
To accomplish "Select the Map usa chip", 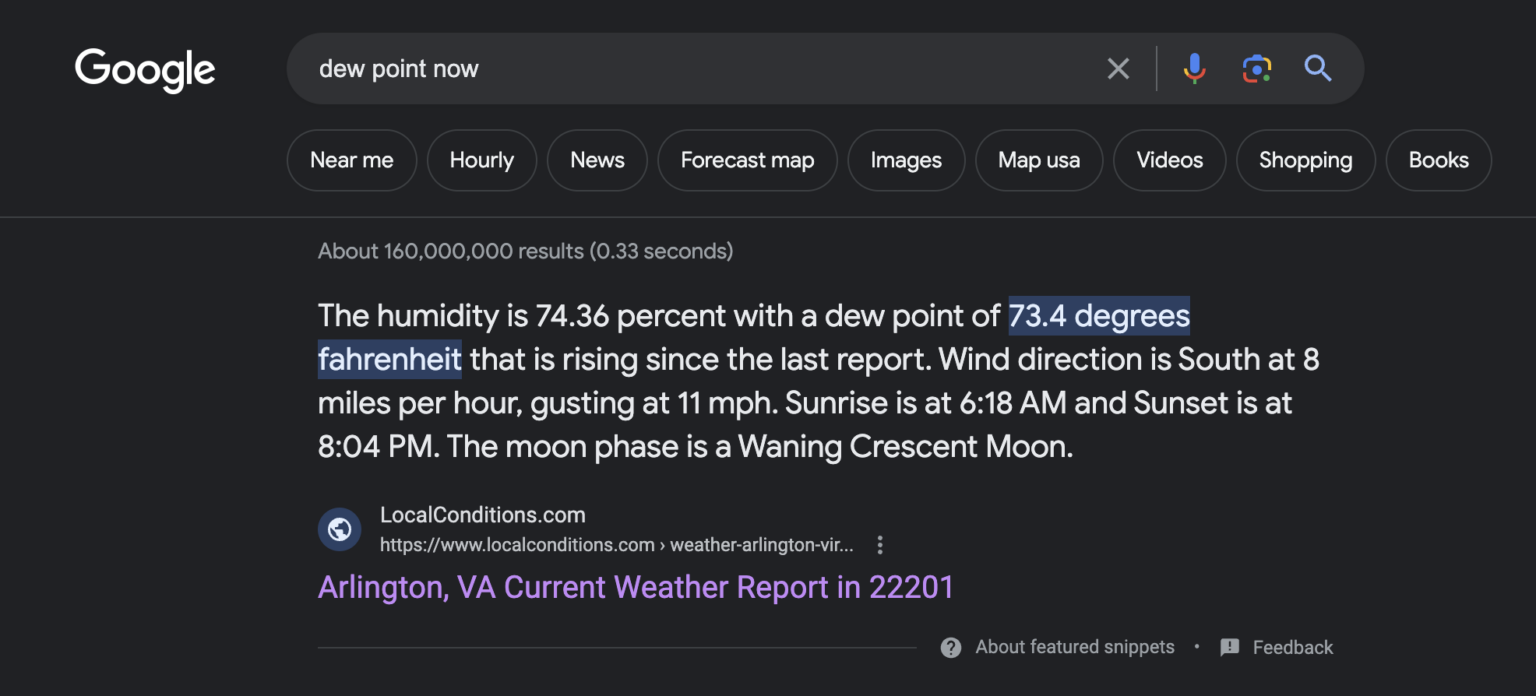I will pyautogui.click(x=1039, y=160).
